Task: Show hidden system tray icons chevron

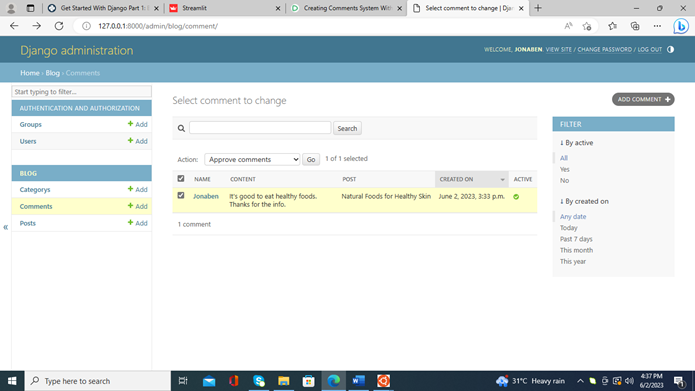Action: pyautogui.click(x=580, y=381)
